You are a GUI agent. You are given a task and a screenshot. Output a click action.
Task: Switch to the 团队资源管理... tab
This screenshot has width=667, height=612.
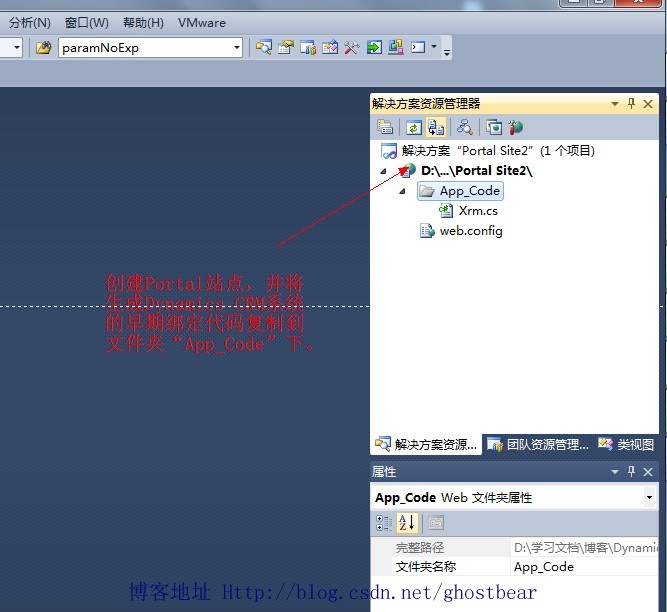coord(538,444)
